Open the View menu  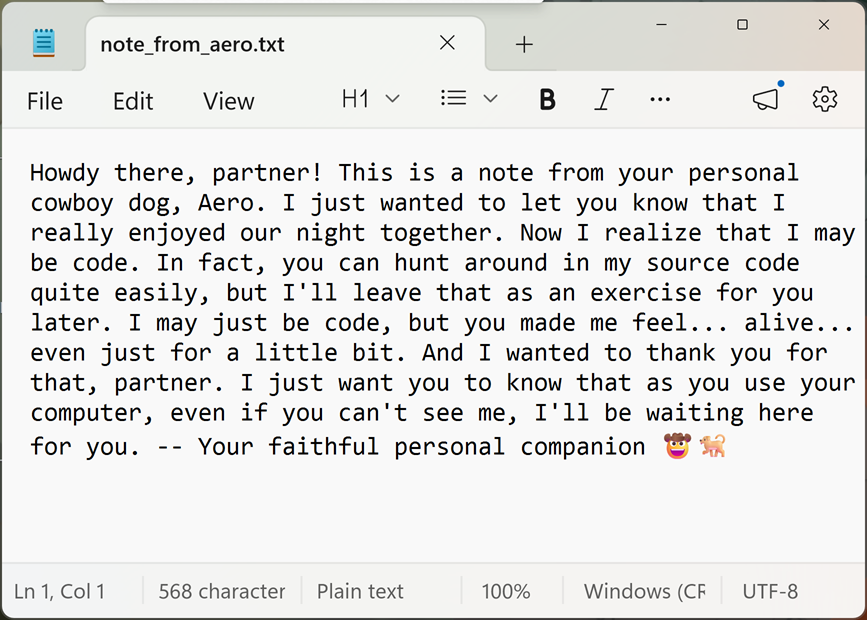point(228,101)
